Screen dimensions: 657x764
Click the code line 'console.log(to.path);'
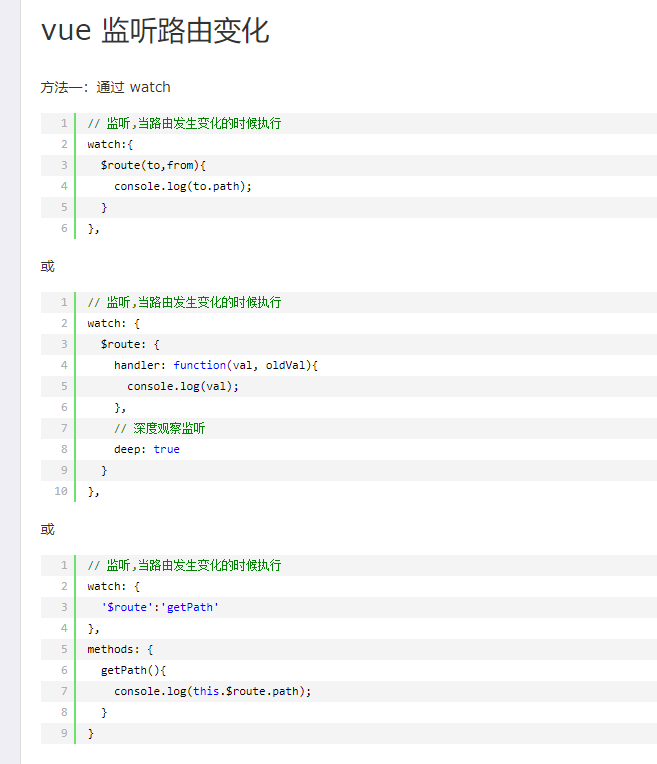pos(183,186)
